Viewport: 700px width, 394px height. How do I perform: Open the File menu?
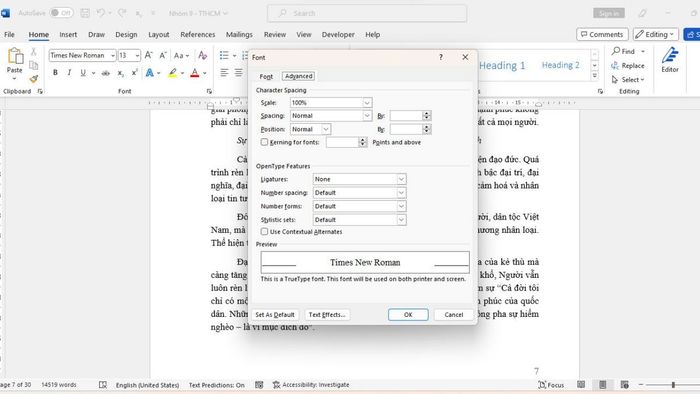coord(9,34)
